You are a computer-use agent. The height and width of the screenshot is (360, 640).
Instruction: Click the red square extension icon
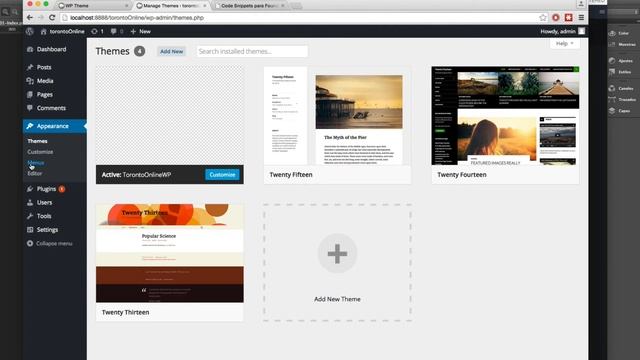click(x=569, y=18)
